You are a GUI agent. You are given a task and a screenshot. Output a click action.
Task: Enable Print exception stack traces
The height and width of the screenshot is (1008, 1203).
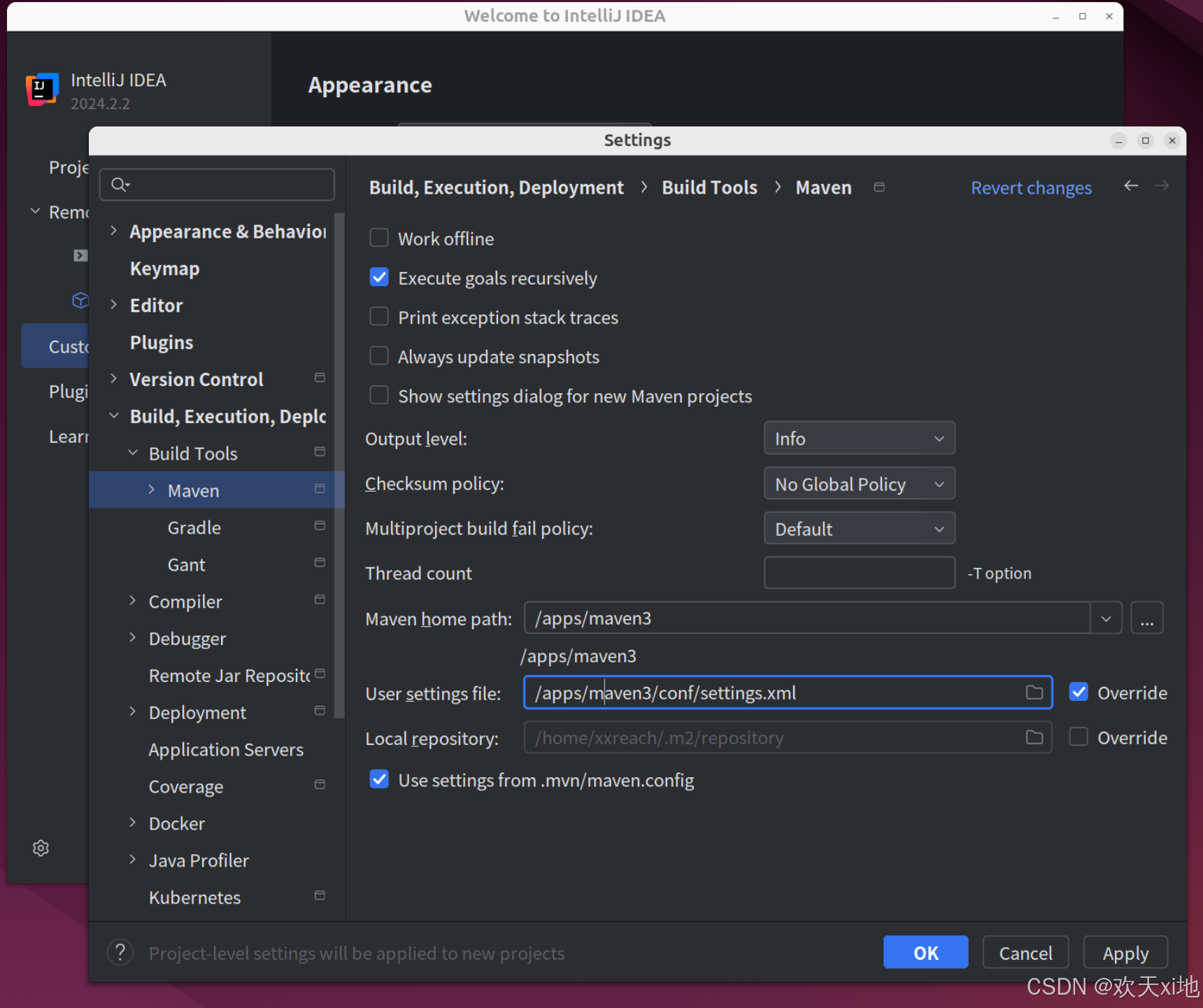pos(379,316)
